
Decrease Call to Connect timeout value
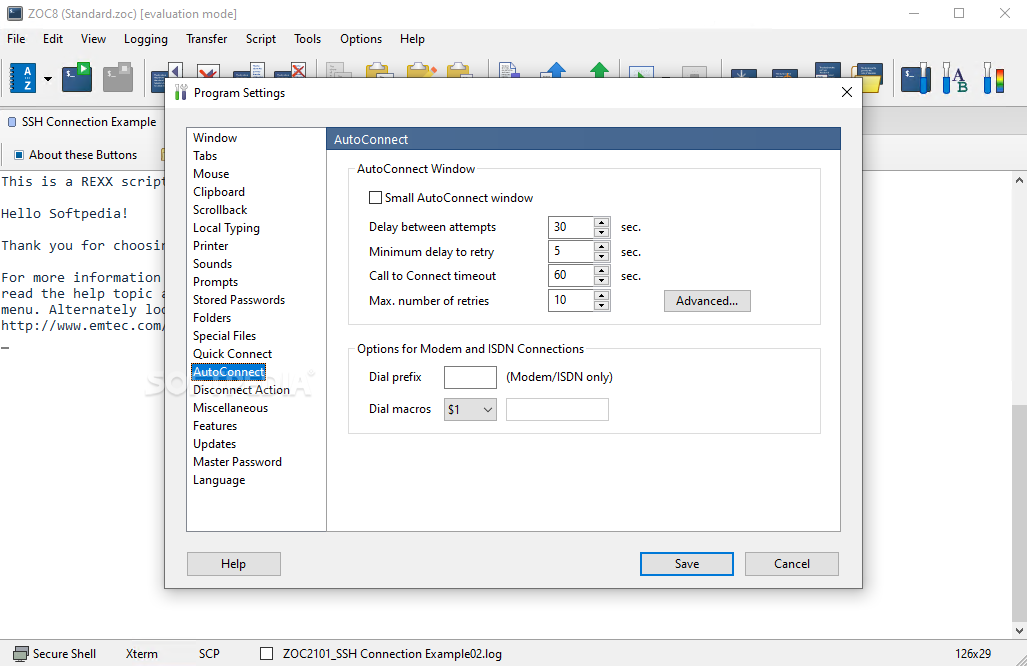[x=601, y=280]
